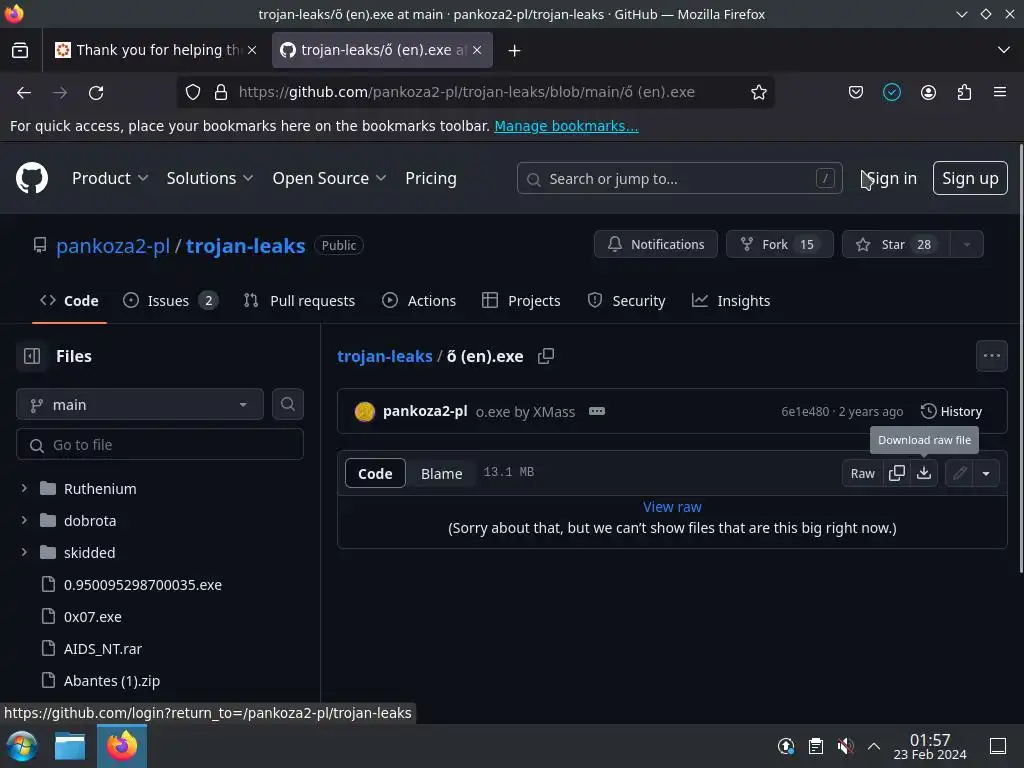Click the Raw button
The width and height of the screenshot is (1024, 768).
863,473
